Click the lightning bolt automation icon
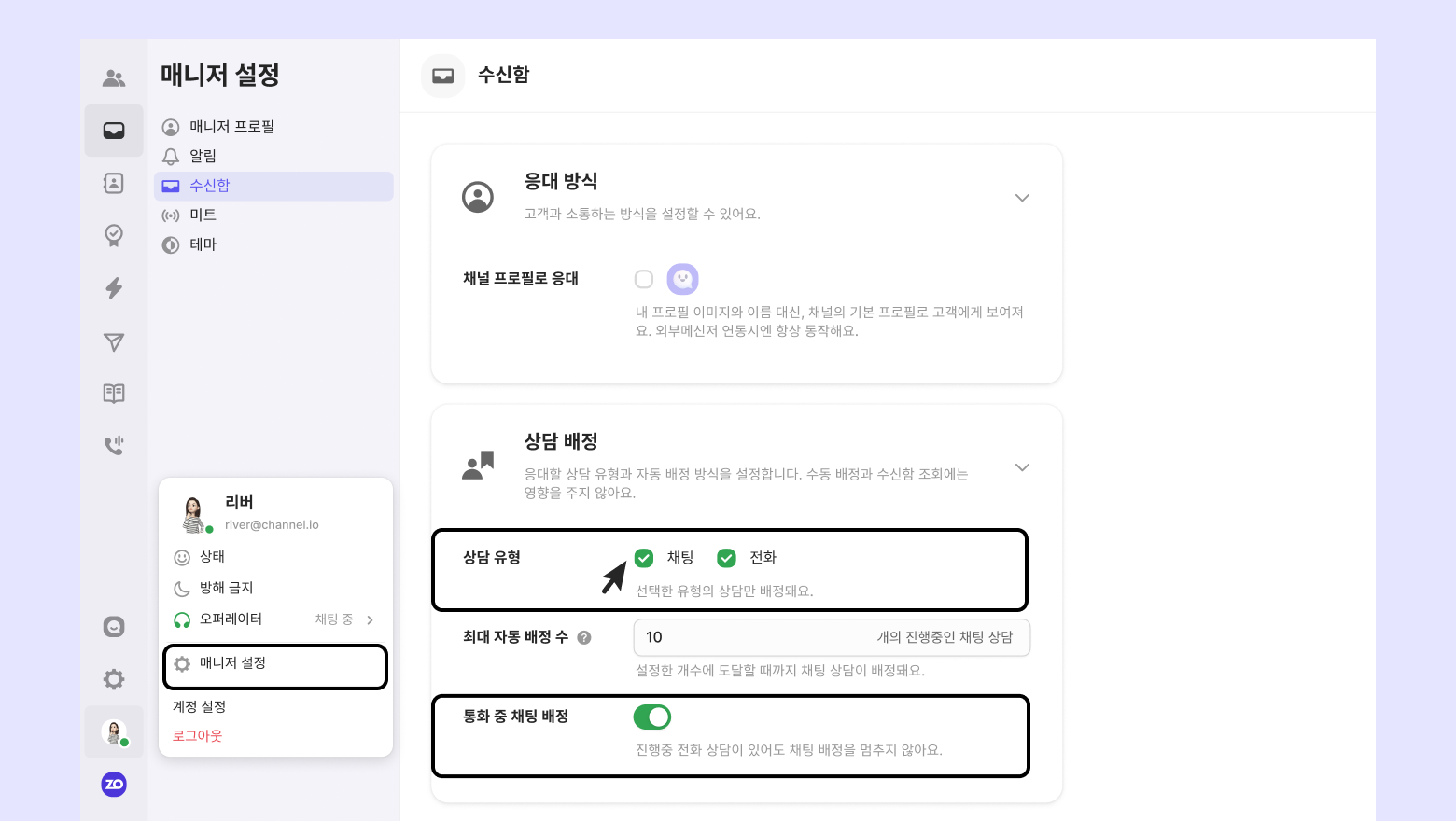 114,288
